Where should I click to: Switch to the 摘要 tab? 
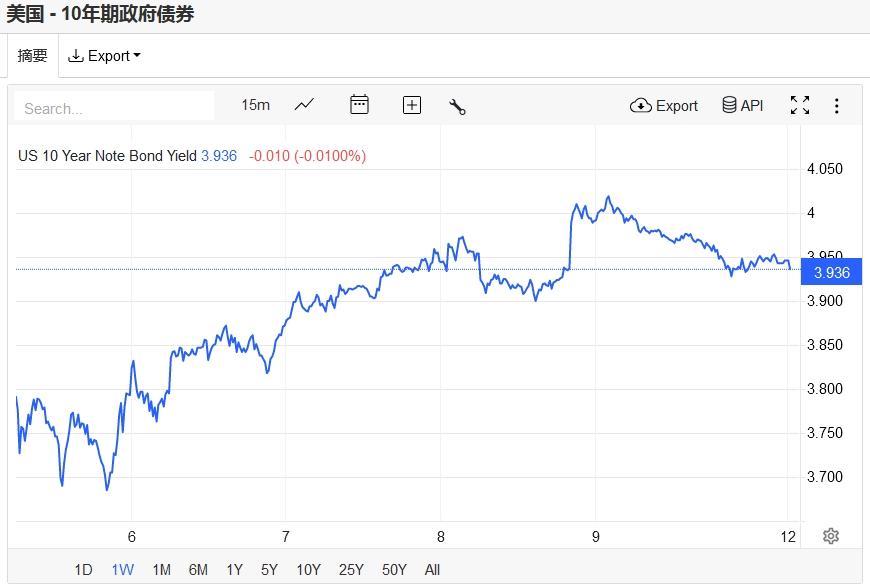pos(33,56)
